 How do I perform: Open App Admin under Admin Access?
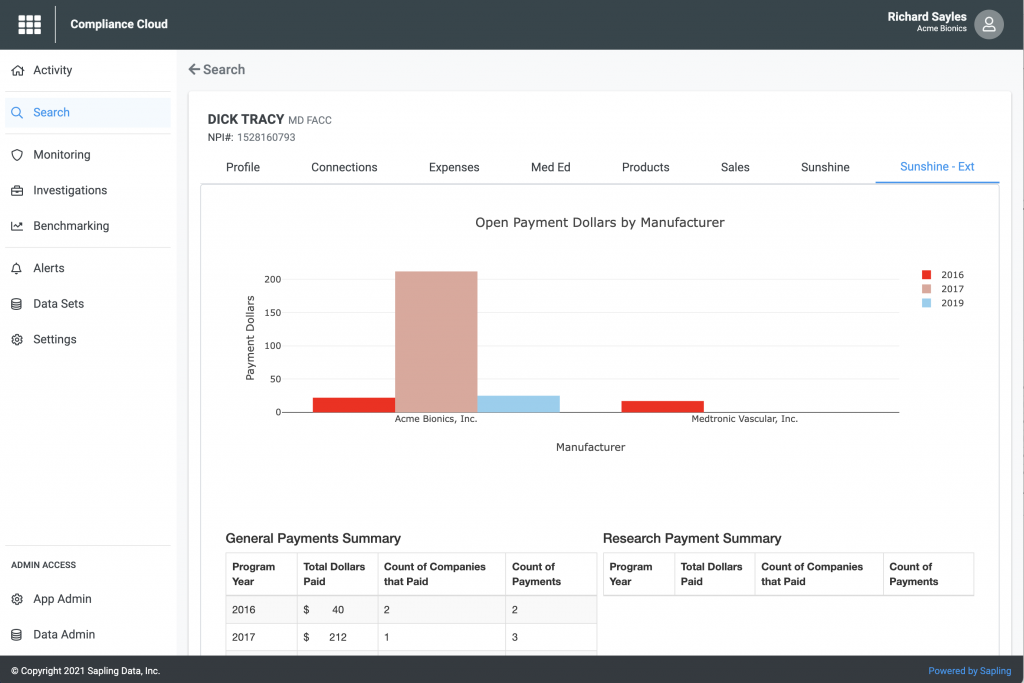tap(60, 598)
